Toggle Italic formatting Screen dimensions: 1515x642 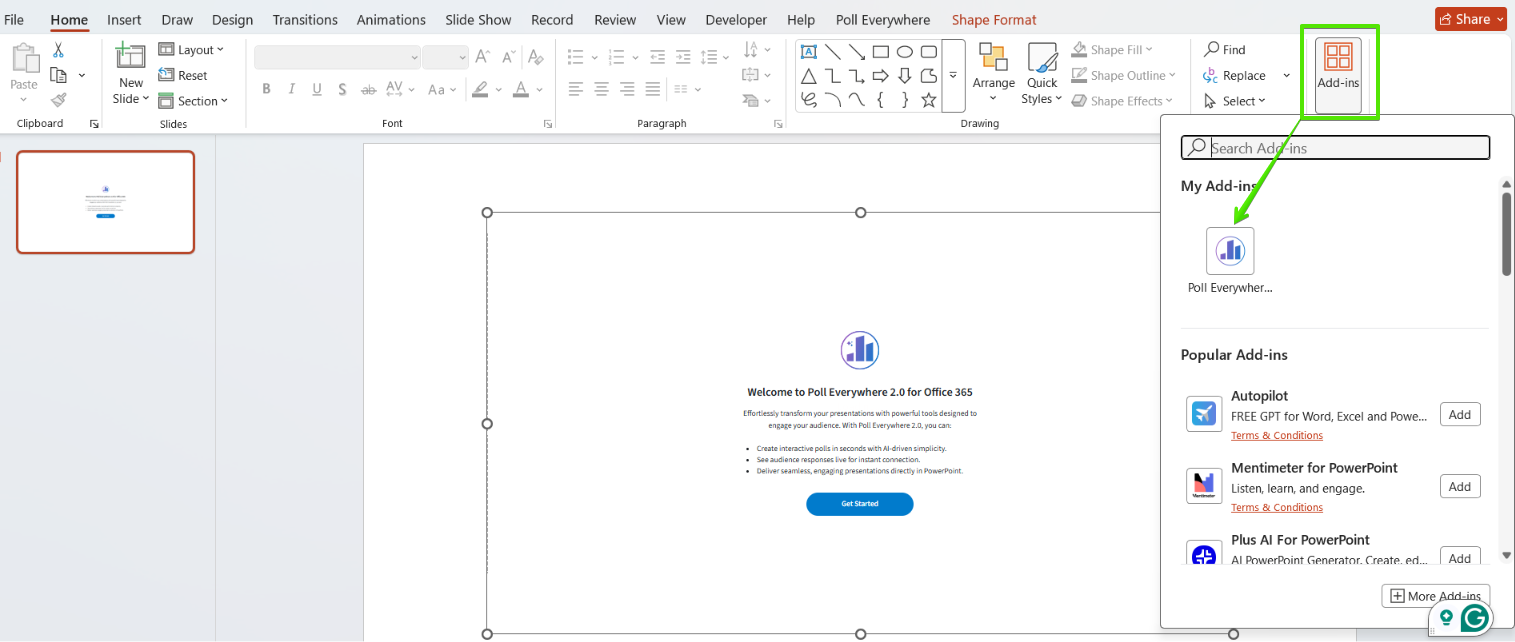point(292,89)
